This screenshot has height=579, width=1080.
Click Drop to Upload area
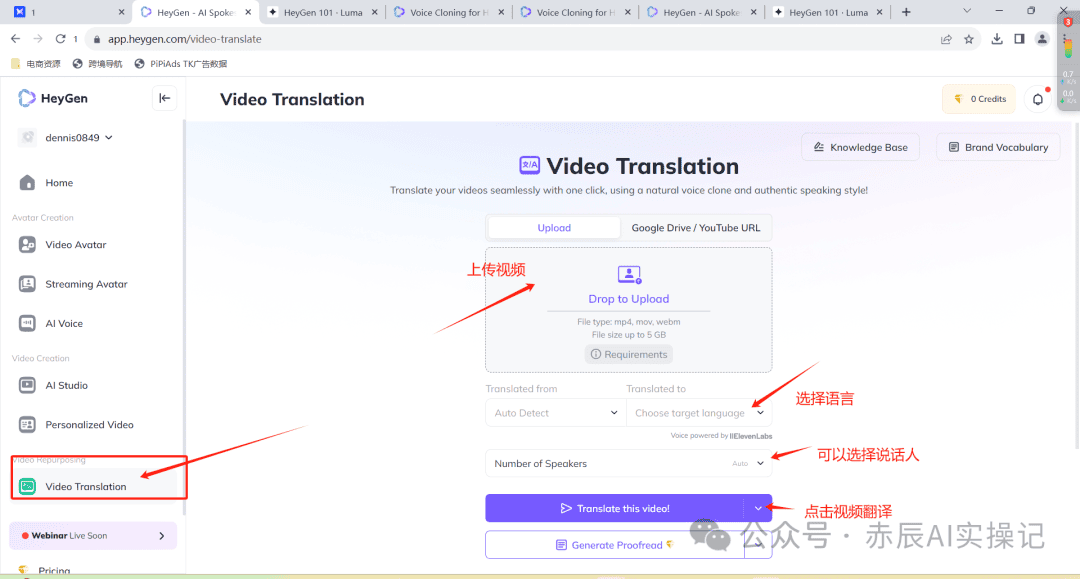[x=628, y=298]
